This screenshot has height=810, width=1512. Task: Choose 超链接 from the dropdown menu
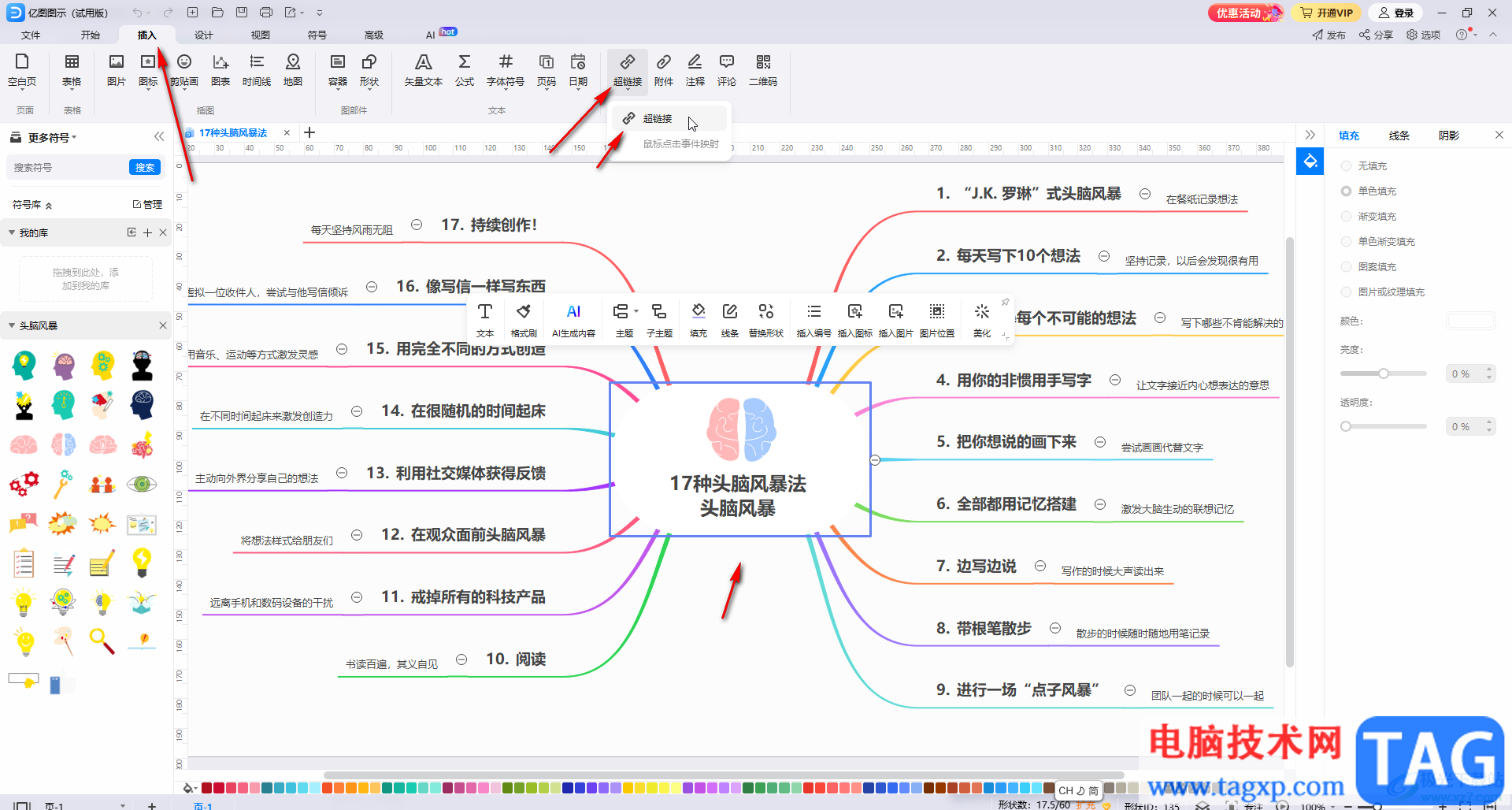click(x=669, y=119)
